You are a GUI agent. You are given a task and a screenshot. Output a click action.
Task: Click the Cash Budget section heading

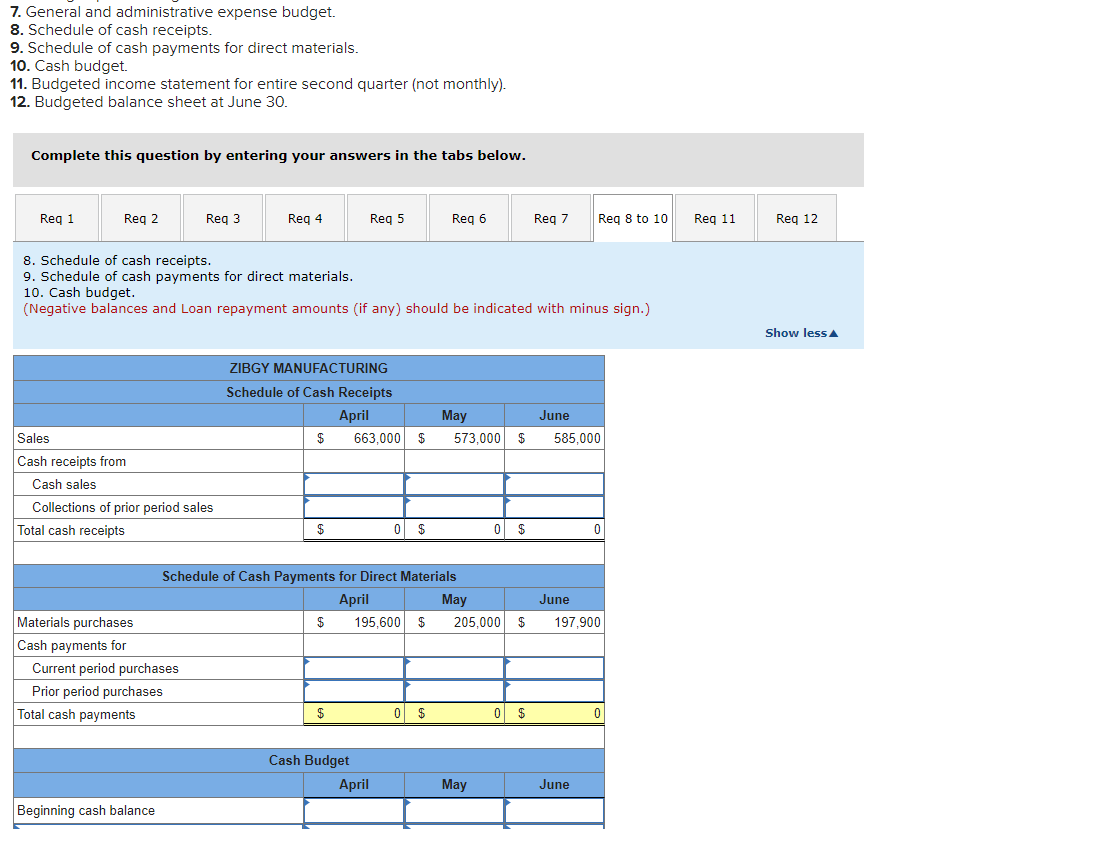click(x=309, y=760)
